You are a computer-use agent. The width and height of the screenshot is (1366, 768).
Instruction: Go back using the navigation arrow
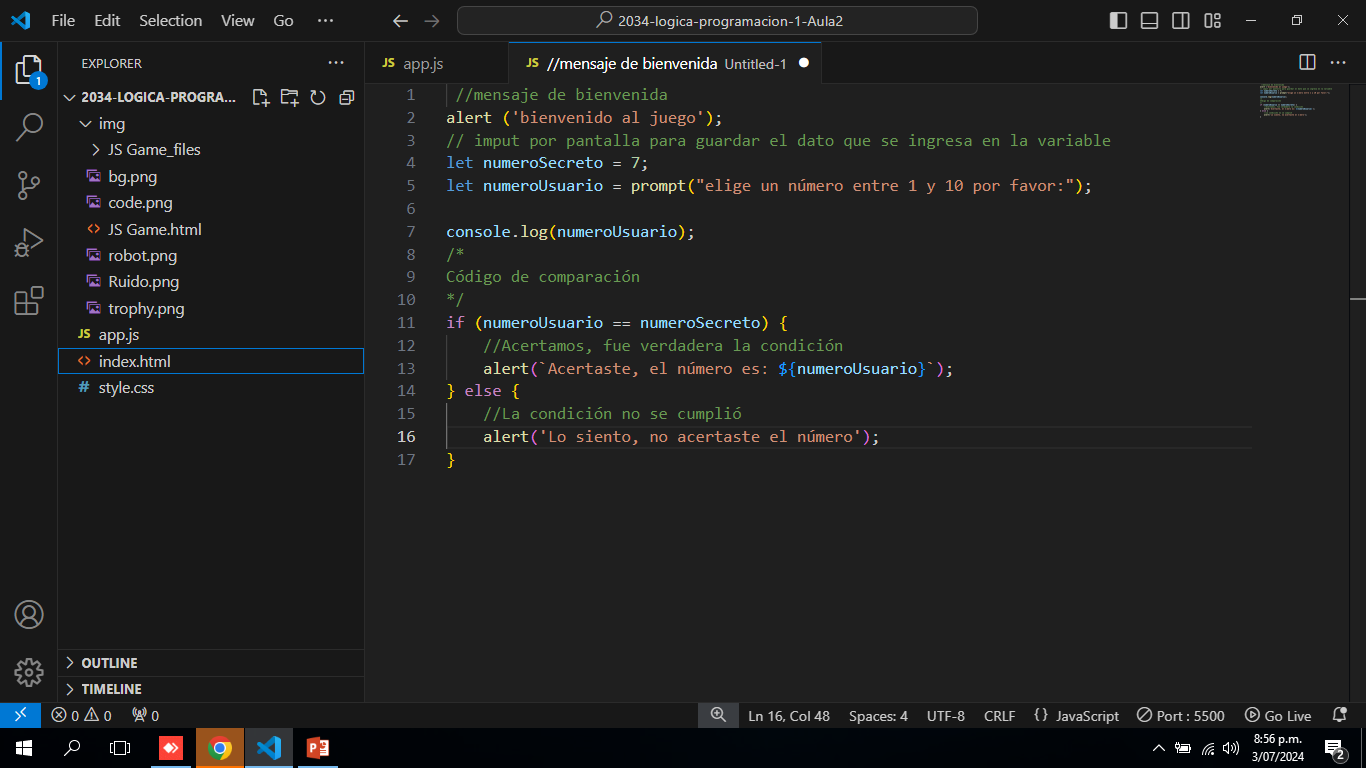[400, 21]
